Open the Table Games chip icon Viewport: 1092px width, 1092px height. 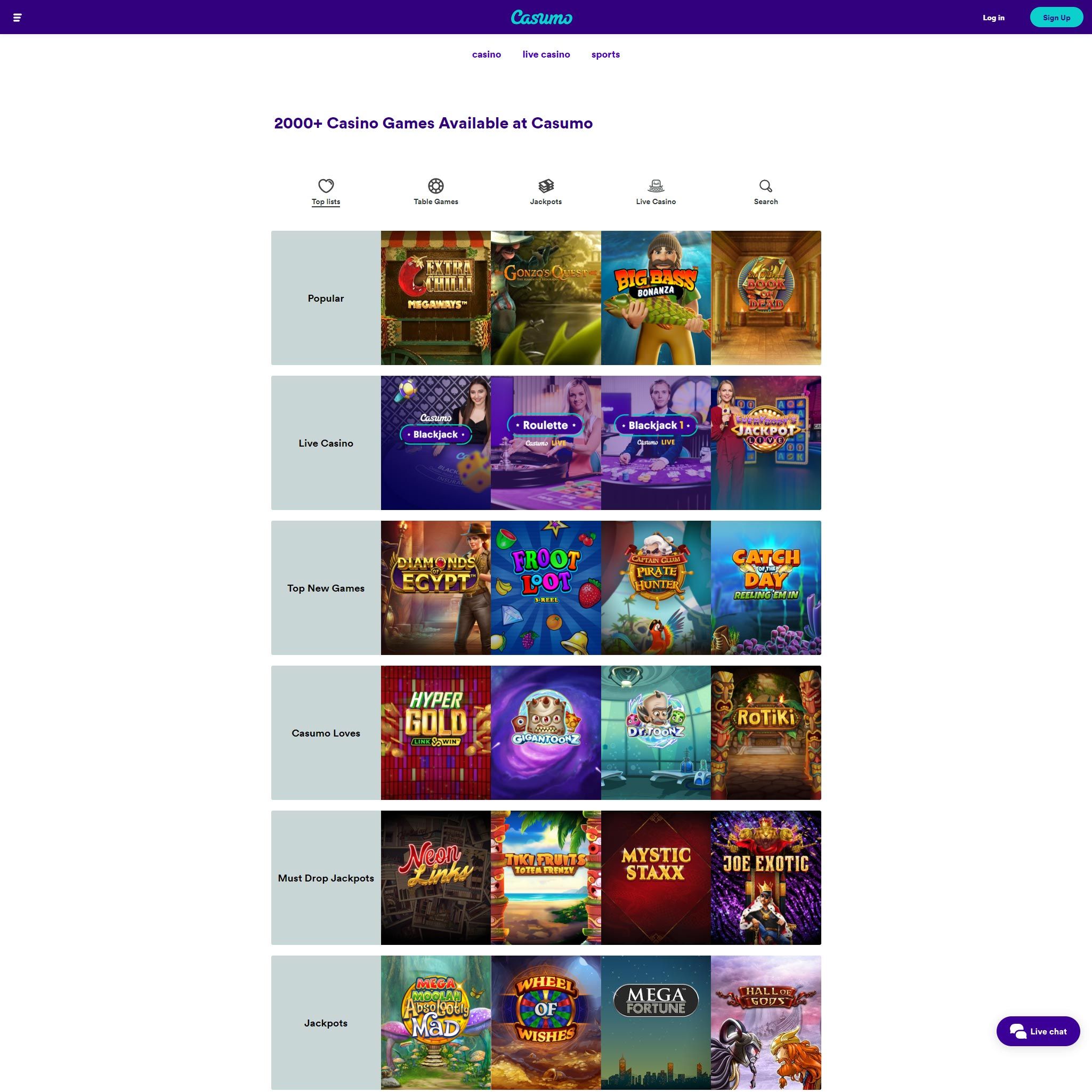click(x=436, y=186)
